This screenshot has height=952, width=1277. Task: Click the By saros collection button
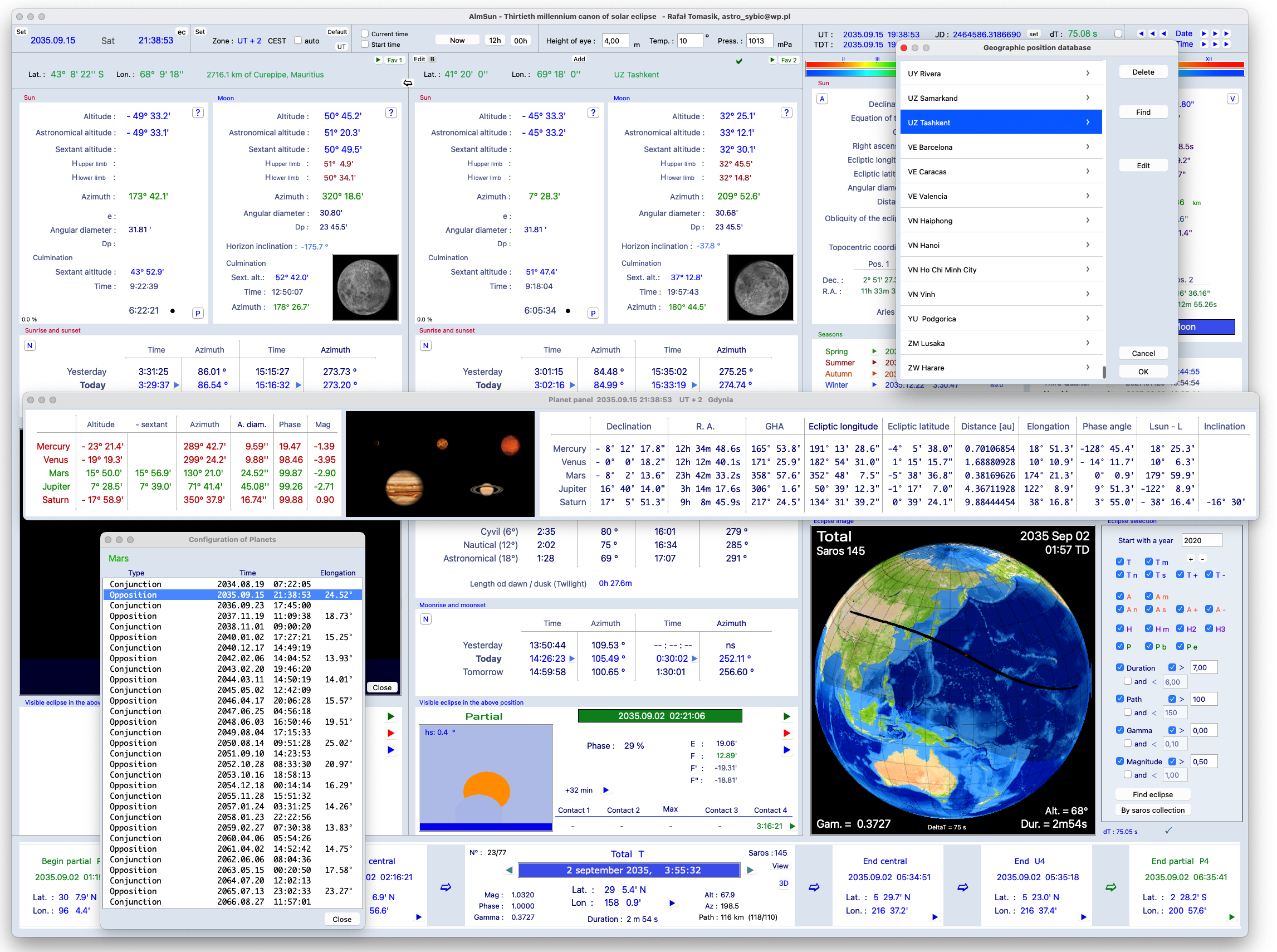pos(1153,811)
